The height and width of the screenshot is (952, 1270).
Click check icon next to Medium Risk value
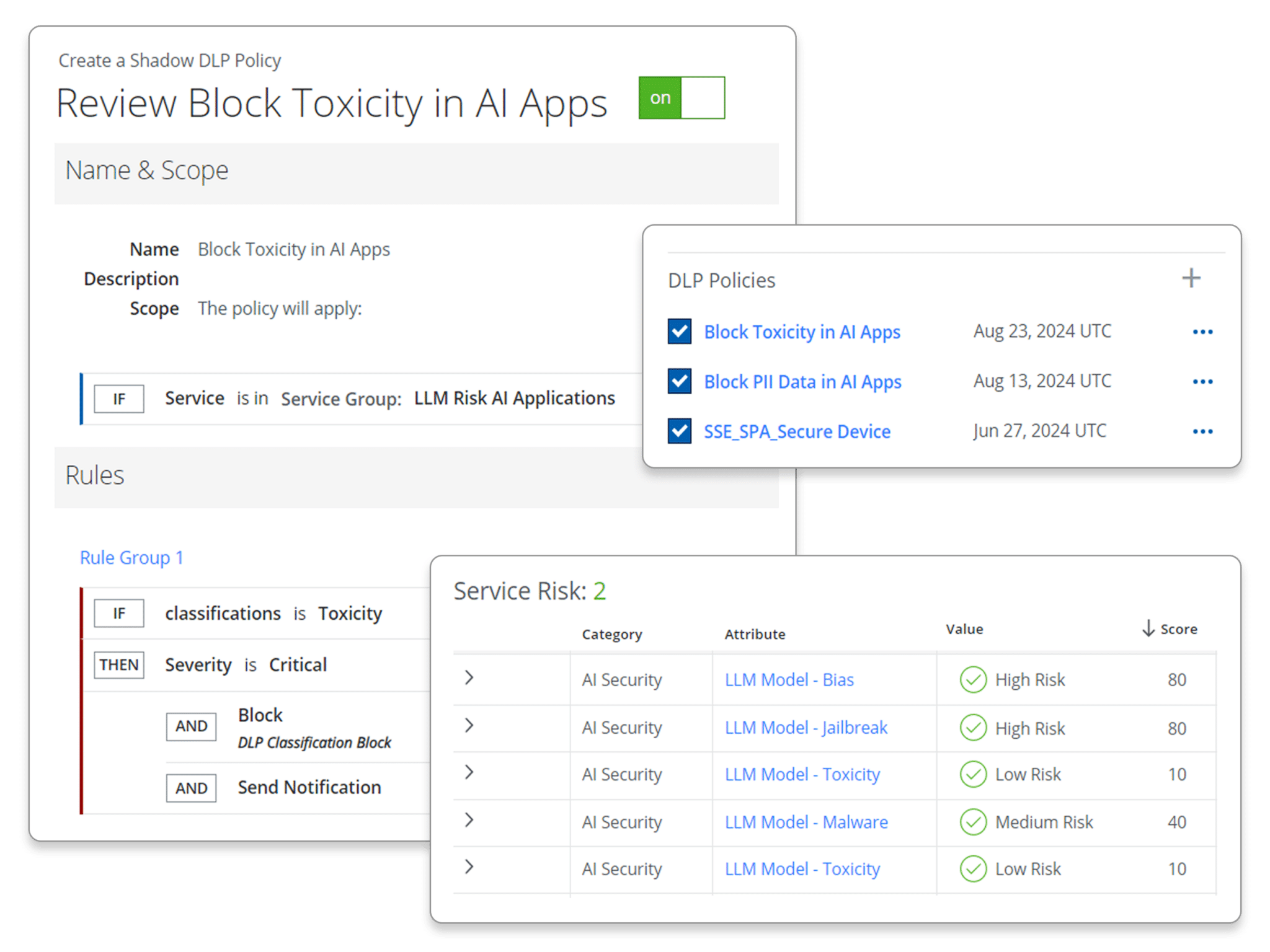pyautogui.click(x=973, y=822)
